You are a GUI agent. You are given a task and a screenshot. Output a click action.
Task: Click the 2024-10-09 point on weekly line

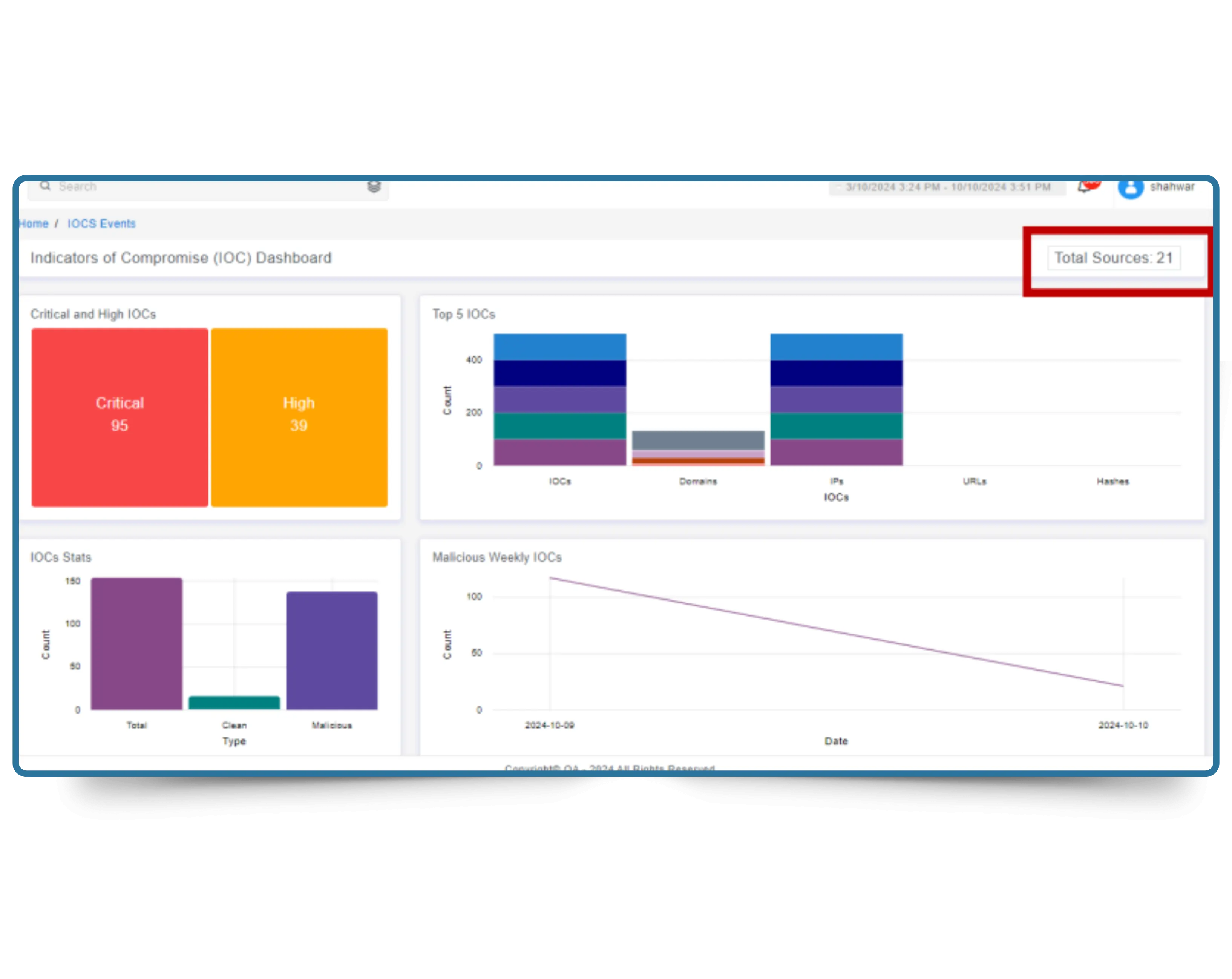coord(550,578)
